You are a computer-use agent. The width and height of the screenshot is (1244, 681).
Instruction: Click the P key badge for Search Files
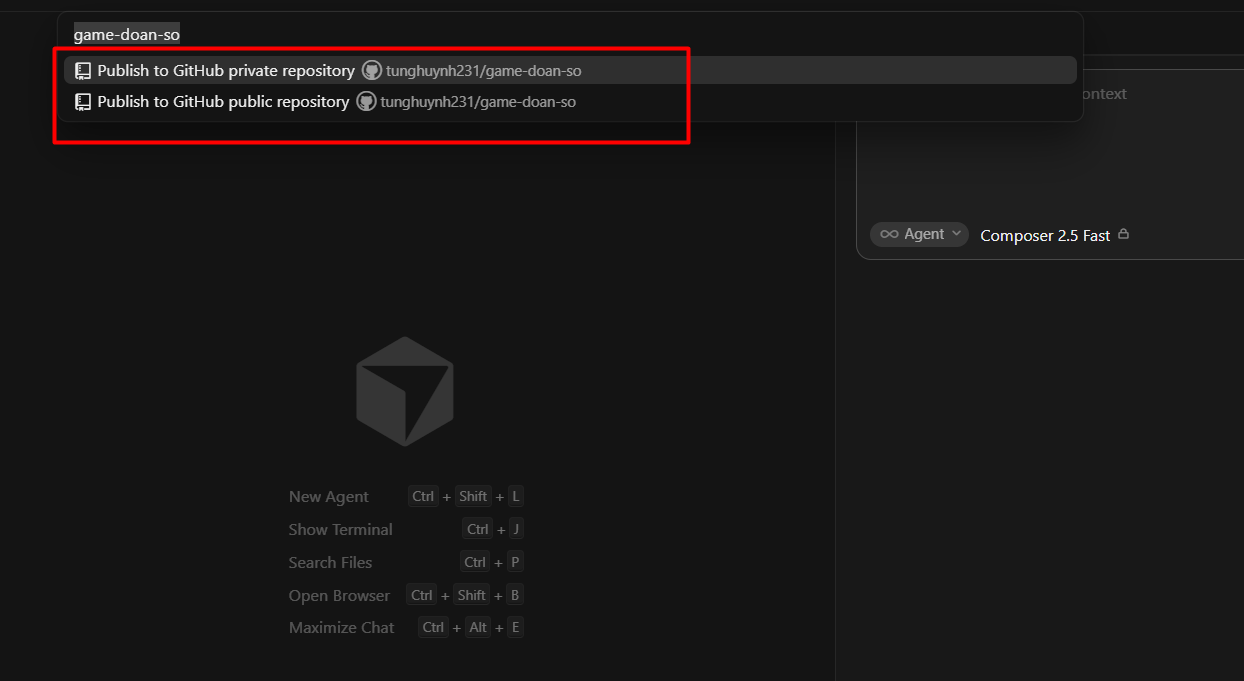point(515,562)
